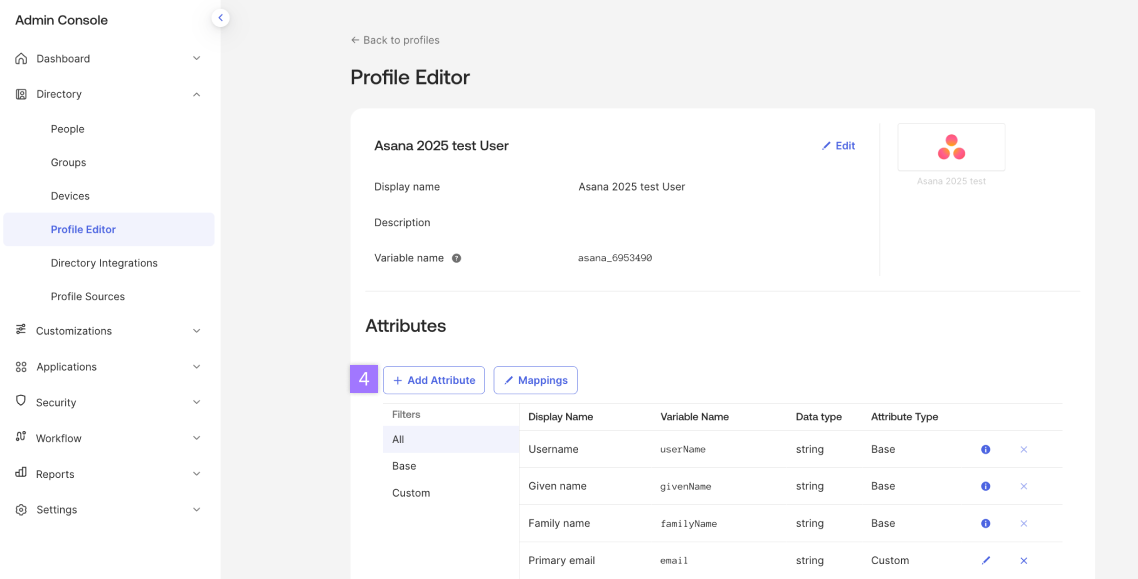Expand the Security section
The height and width of the screenshot is (579, 1138).
coord(196,403)
